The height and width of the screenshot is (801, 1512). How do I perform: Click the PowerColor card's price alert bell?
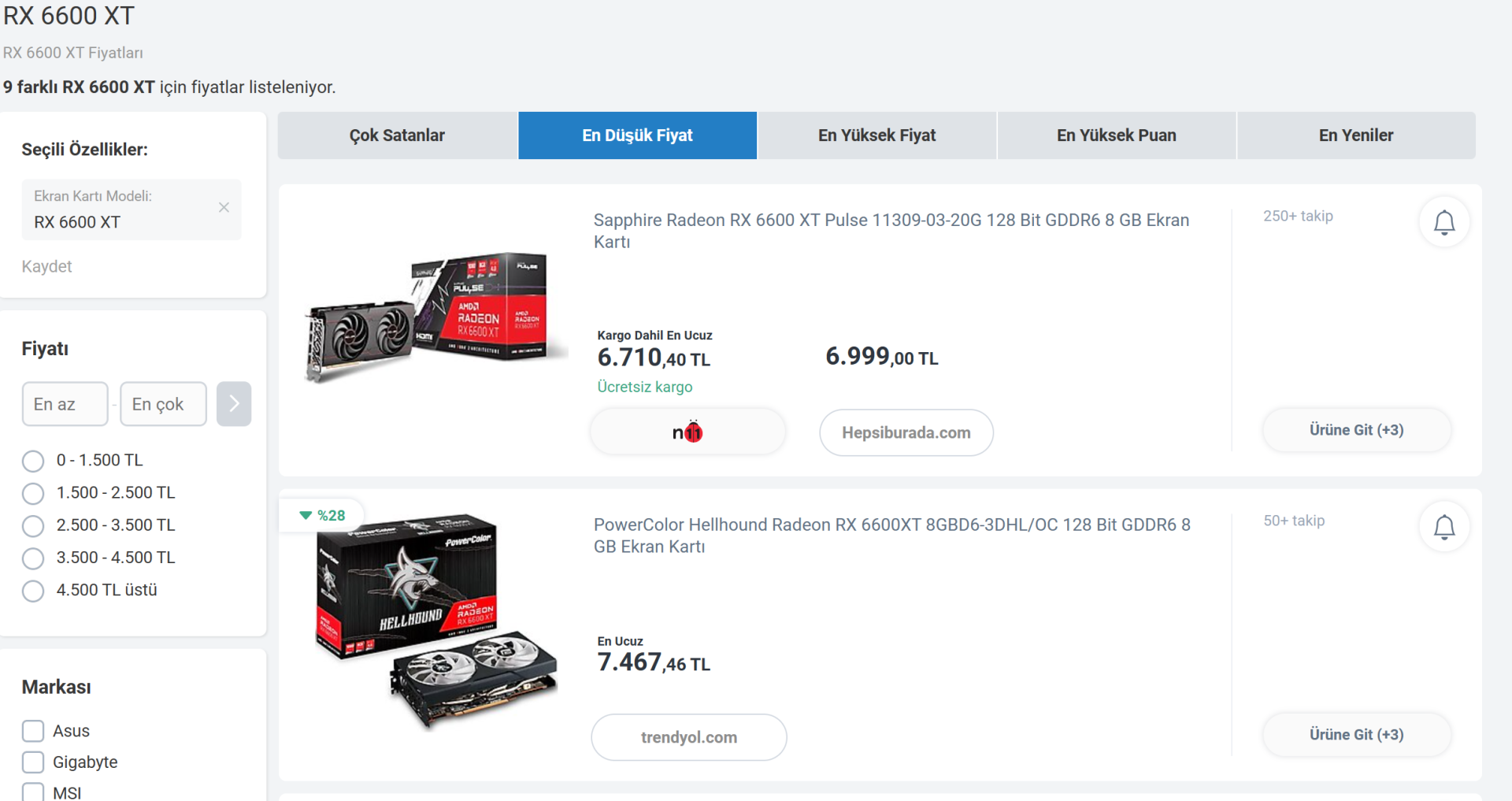coord(1443,527)
